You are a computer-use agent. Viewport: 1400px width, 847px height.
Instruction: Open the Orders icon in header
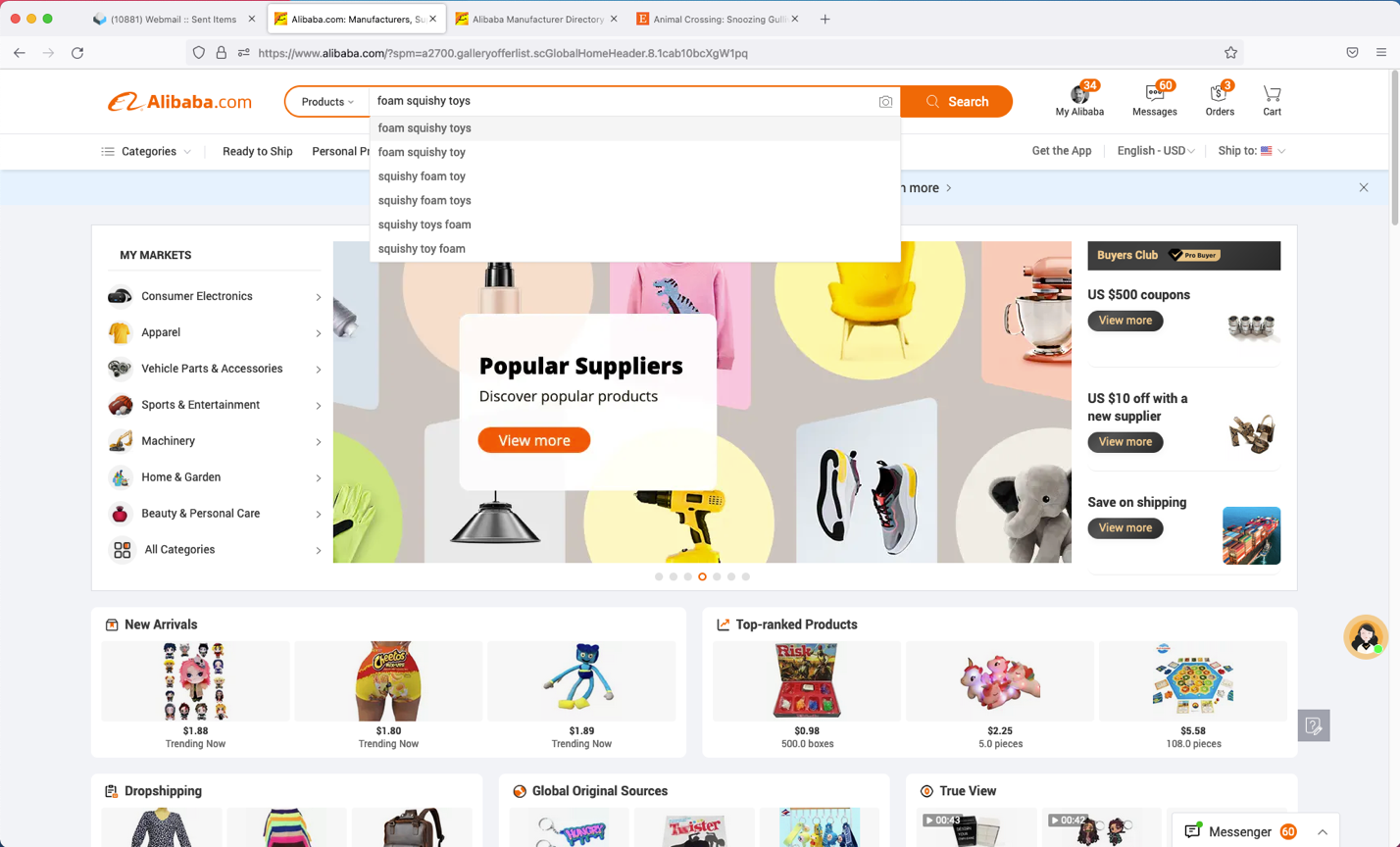(1219, 93)
